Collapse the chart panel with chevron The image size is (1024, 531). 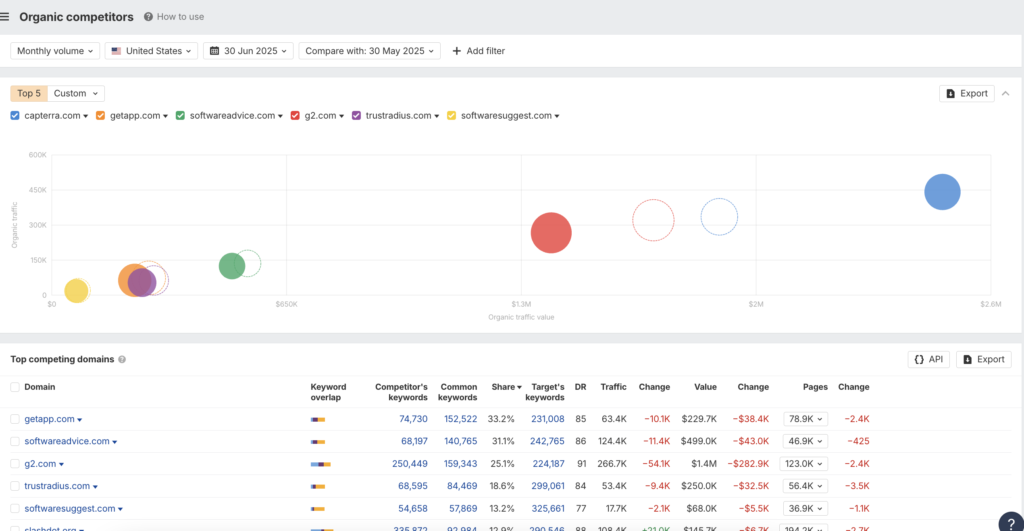pyautogui.click(x=1005, y=93)
